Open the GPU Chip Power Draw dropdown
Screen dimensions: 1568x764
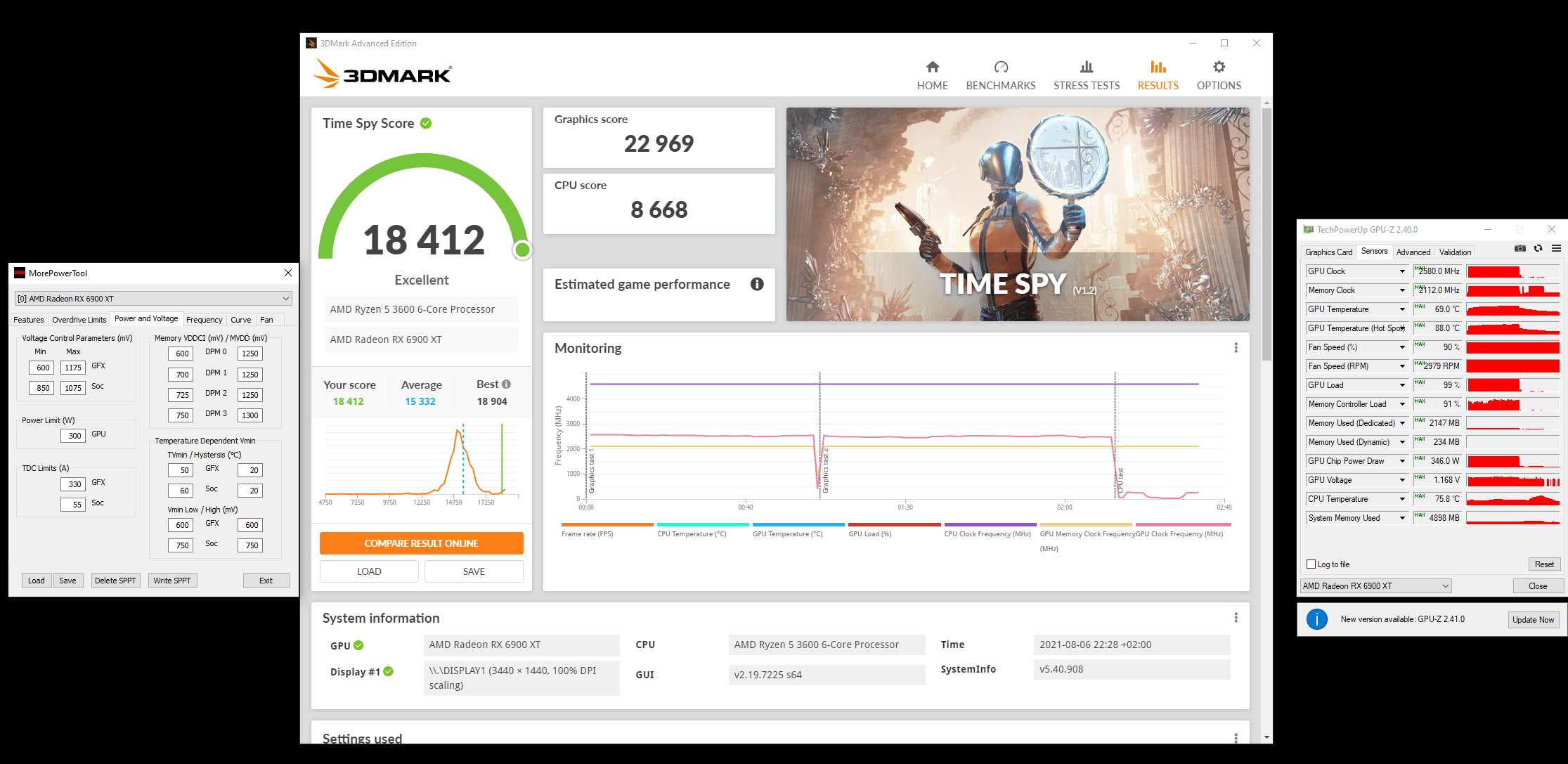[1401, 461]
